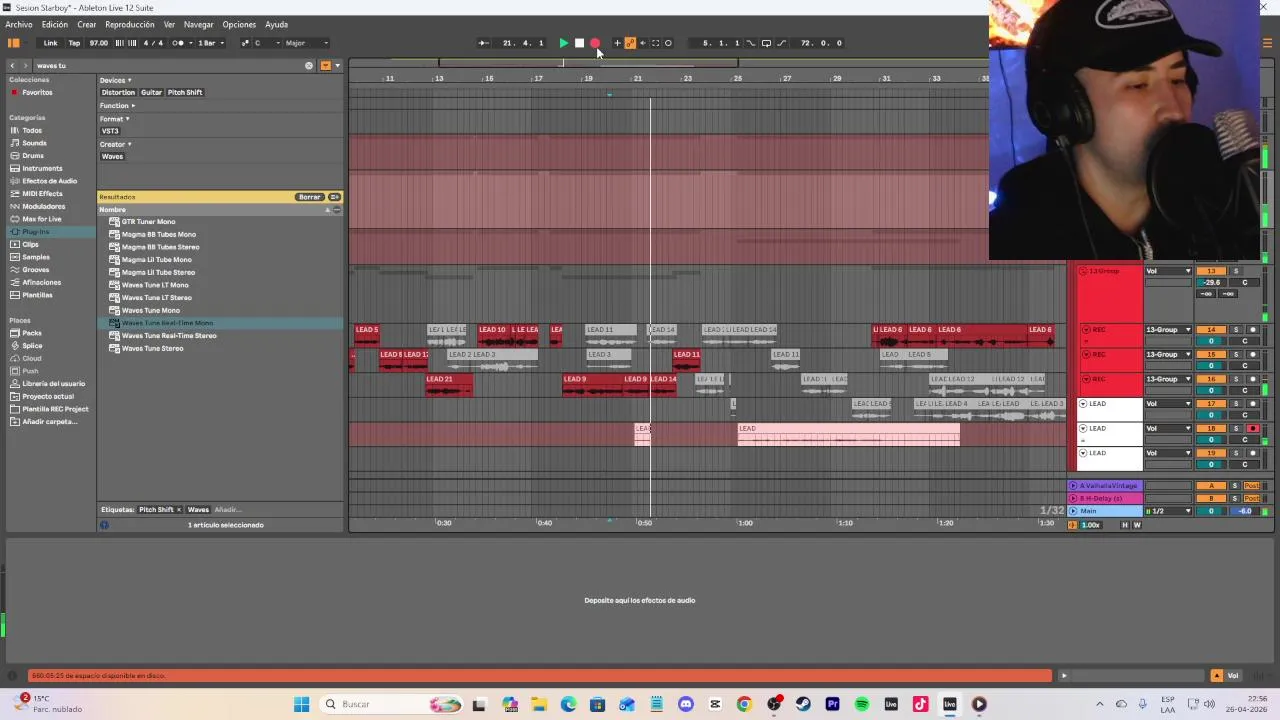Open the Major scale dropdown
Viewport: 1280px width, 720px height.
click(x=306, y=43)
